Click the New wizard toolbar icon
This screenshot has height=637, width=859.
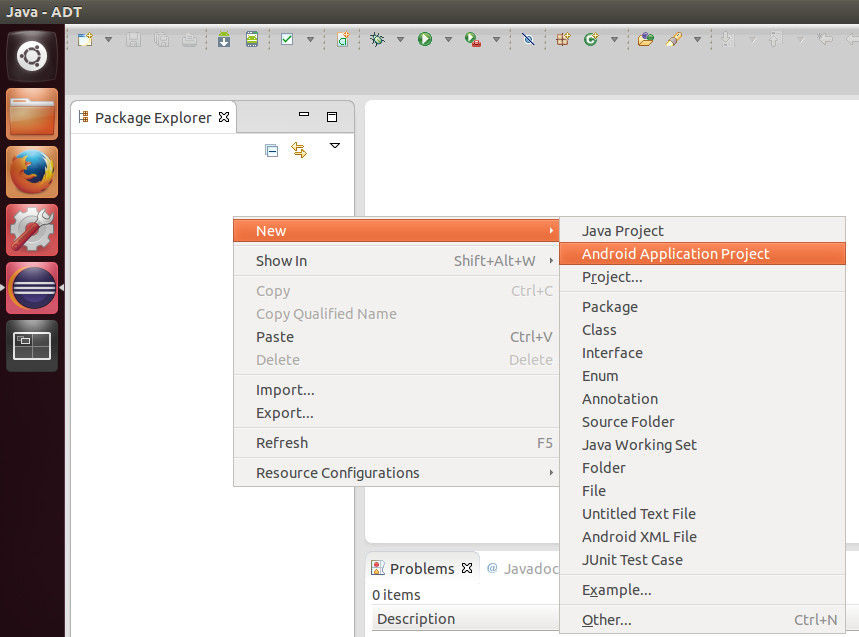point(85,39)
